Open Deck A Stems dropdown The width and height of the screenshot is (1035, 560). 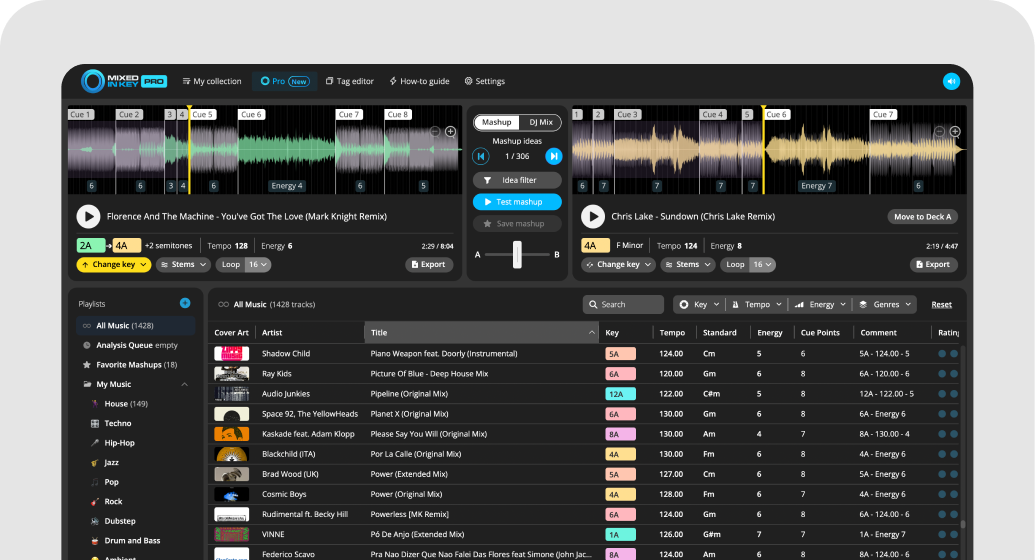pyautogui.click(x=184, y=265)
